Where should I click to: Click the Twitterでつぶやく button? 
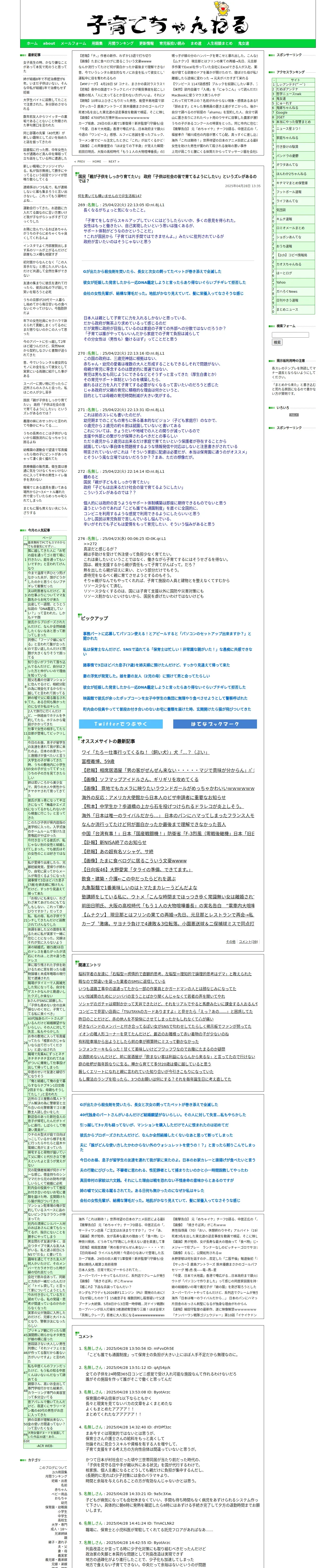coord(121,724)
